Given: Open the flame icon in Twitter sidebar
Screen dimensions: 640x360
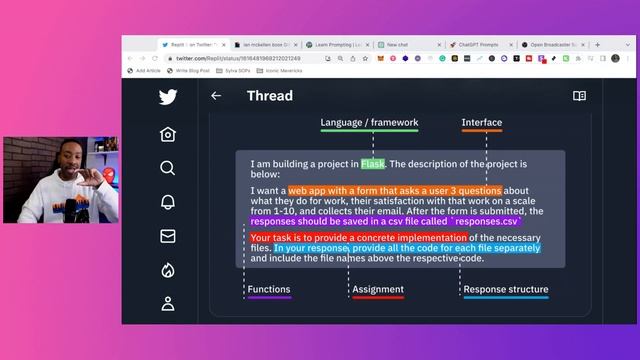Looking at the screenshot, I should pyautogui.click(x=168, y=270).
